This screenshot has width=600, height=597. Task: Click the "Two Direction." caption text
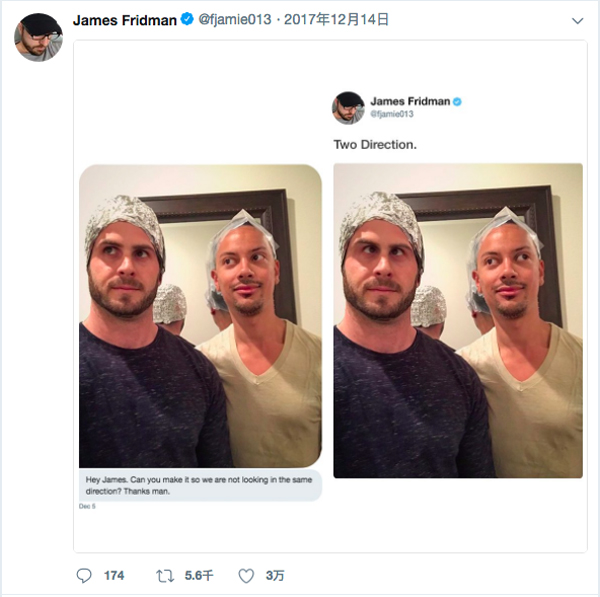tap(375, 145)
